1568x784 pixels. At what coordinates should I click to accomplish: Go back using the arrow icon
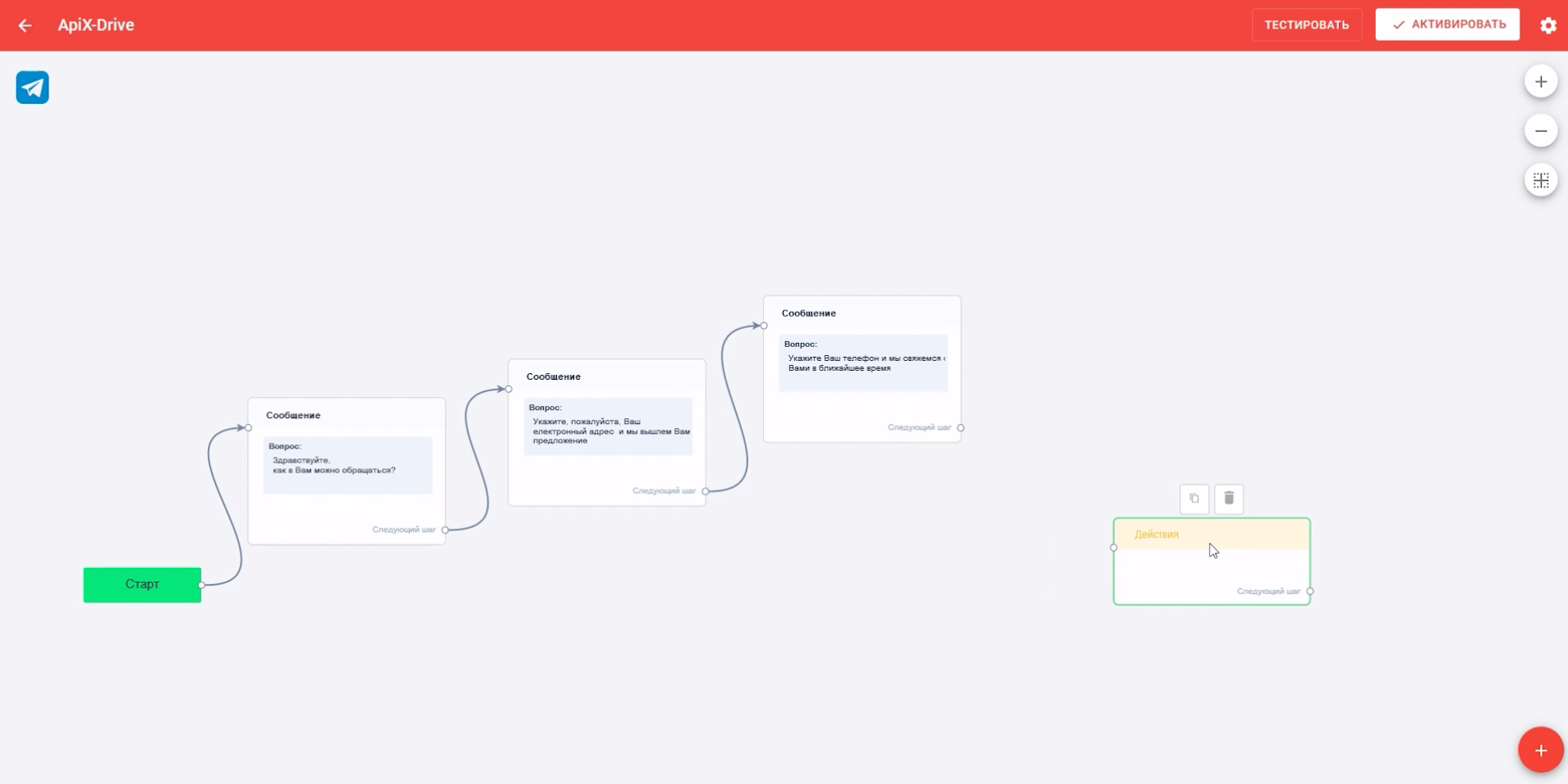25,25
